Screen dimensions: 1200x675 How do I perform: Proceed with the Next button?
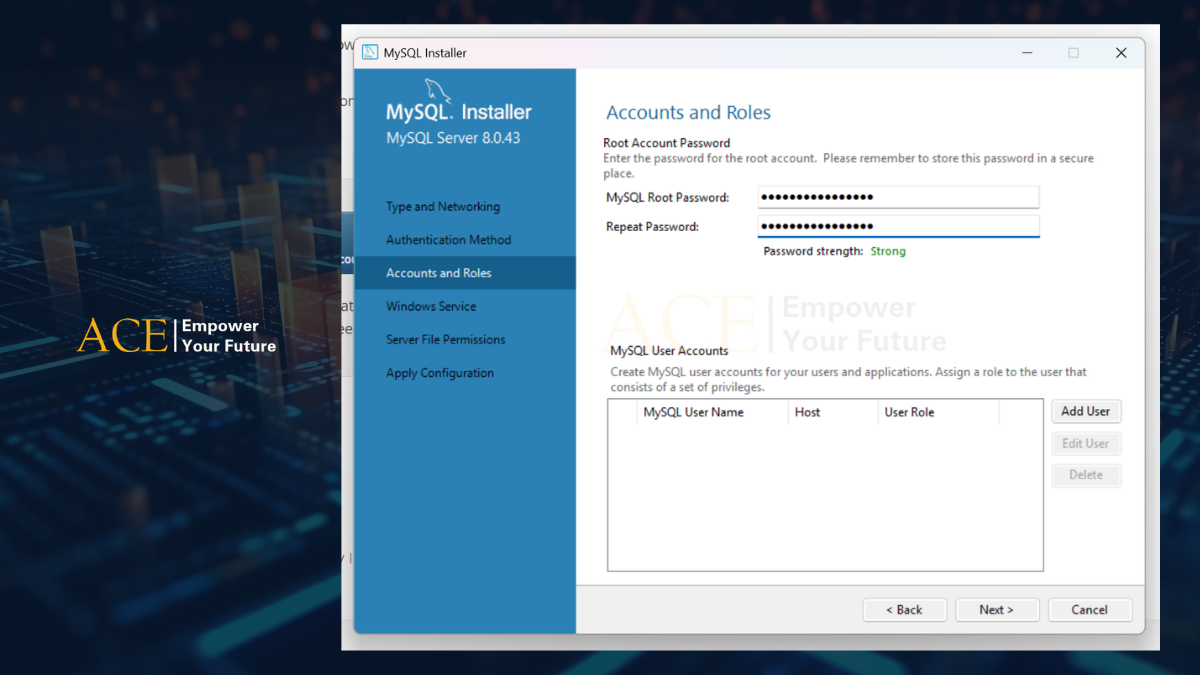[996, 610]
